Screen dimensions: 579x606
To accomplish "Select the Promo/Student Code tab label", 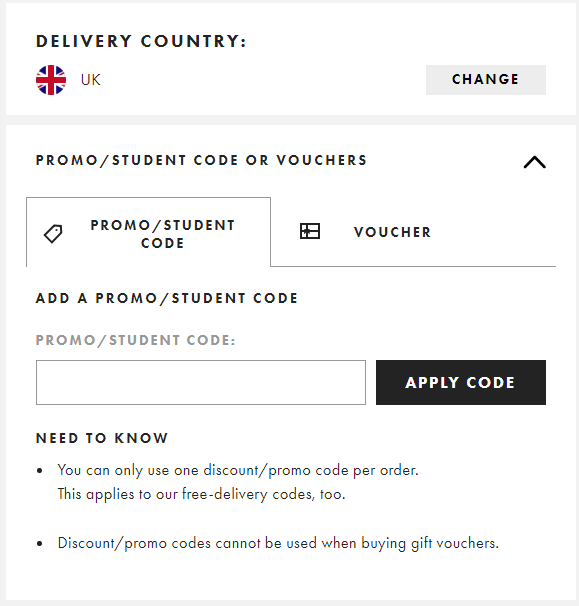I will pyautogui.click(x=163, y=234).
